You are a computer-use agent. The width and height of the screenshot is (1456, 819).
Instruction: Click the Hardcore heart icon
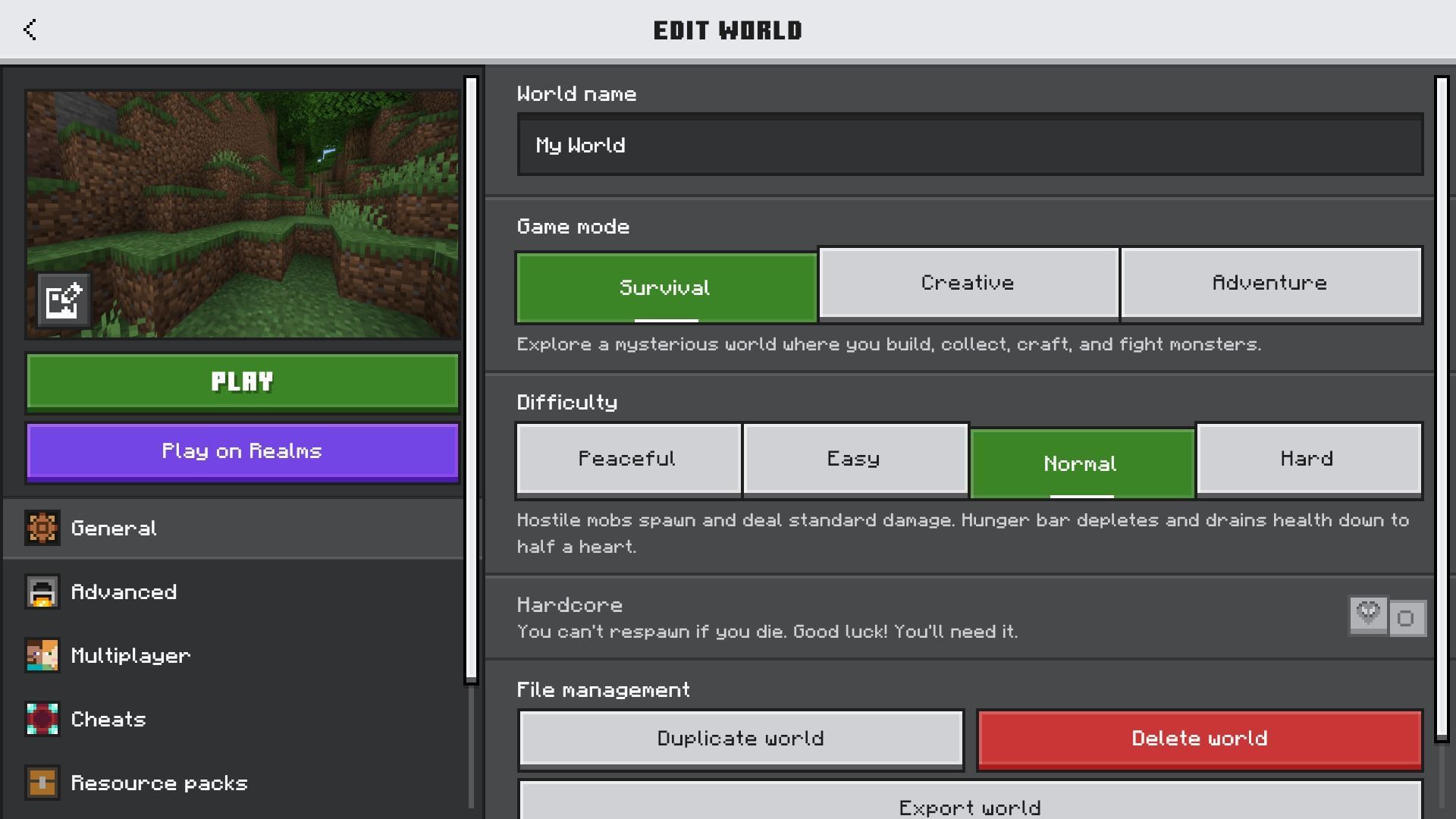[1368, 614]
